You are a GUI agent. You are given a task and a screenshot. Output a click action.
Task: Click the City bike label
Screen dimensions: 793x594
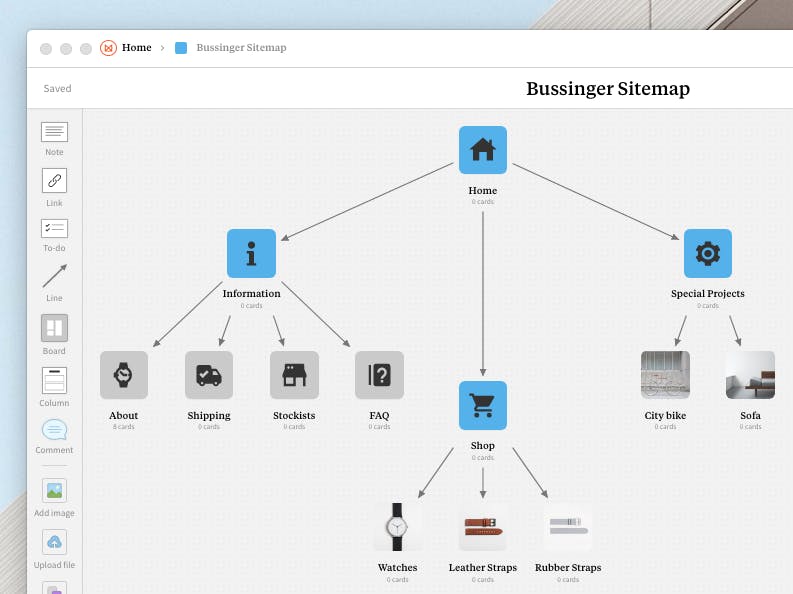(665, 416)
